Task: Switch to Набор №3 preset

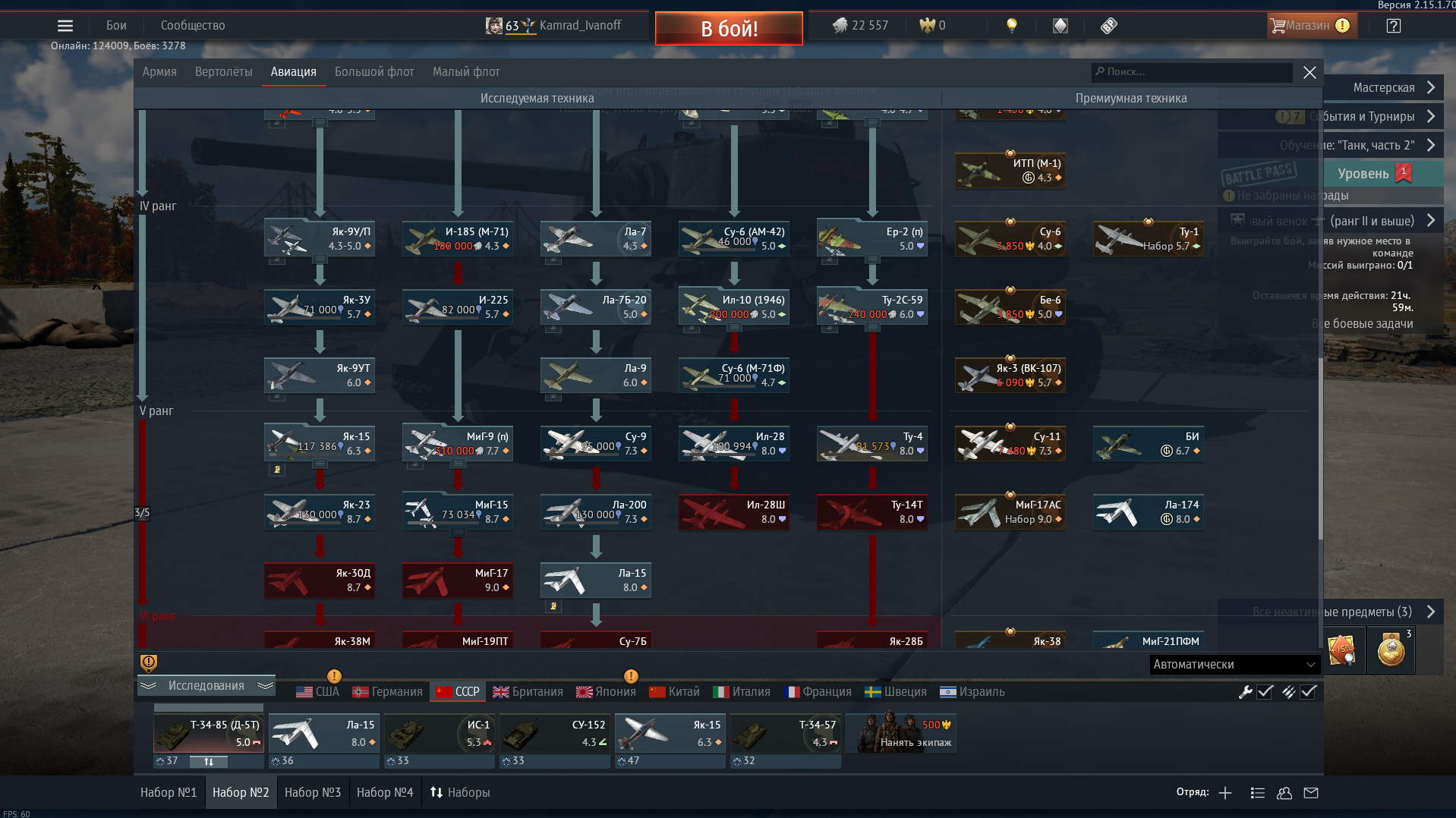Action: (313, 793)
